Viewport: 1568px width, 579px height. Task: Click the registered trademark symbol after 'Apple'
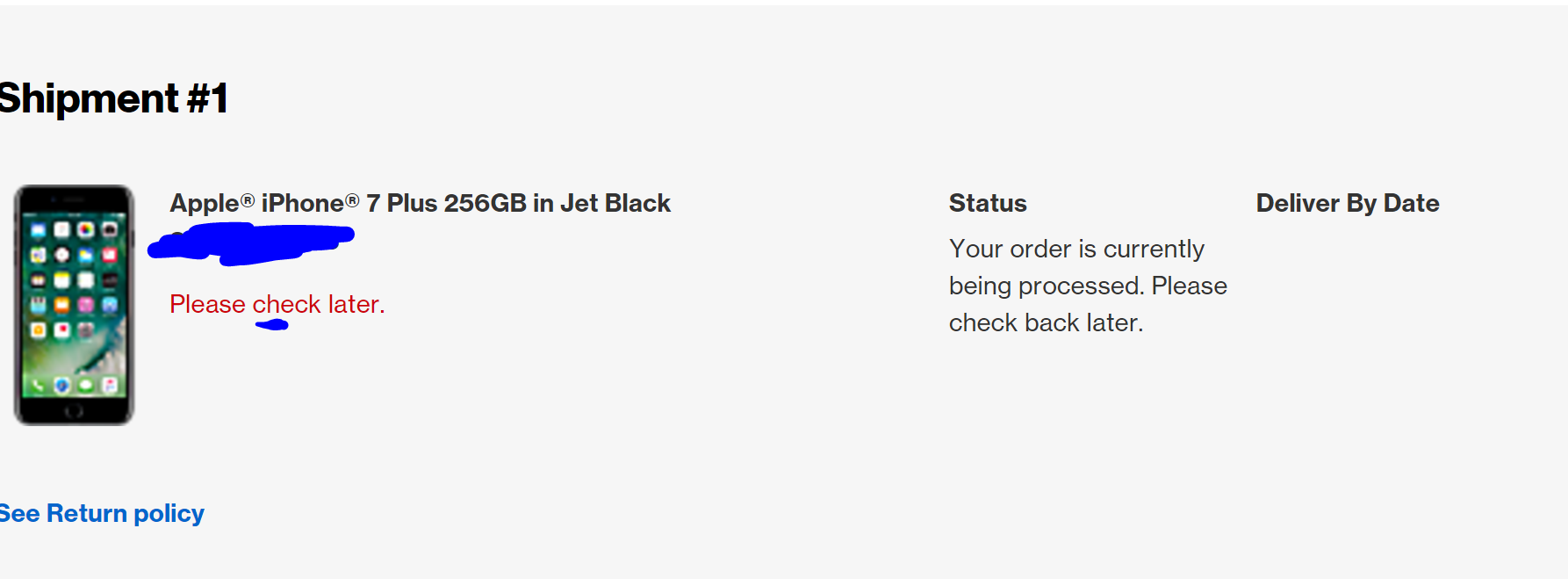click(248, 200)
